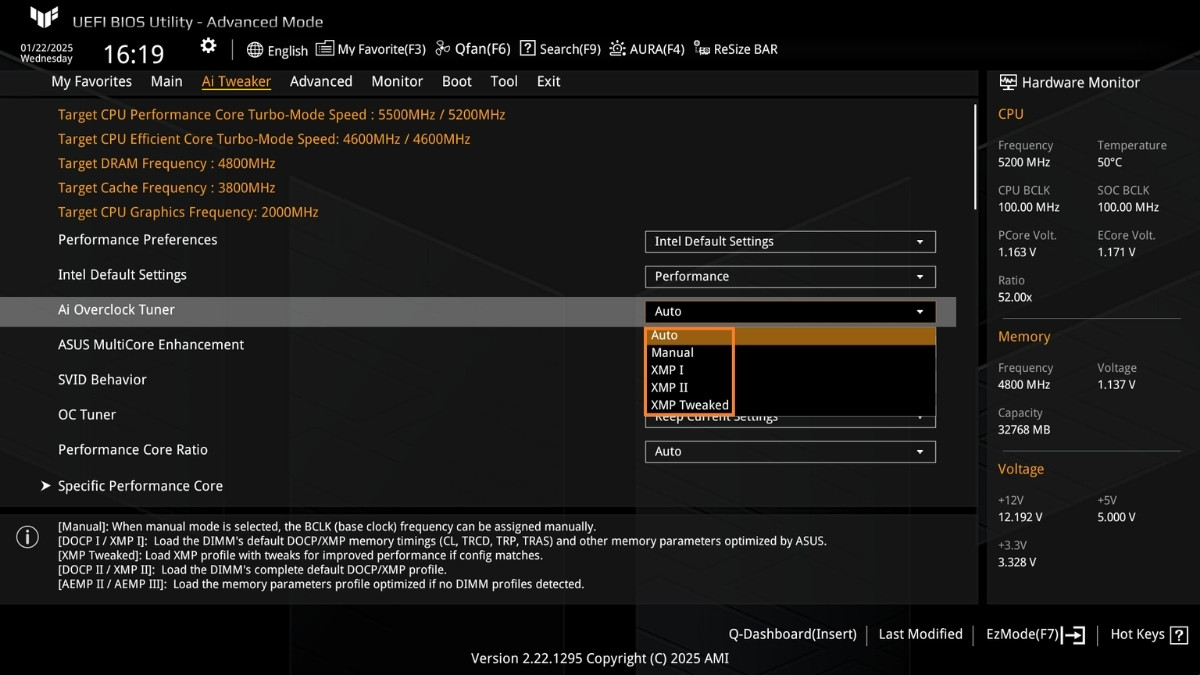Click Memory Voltage 1.137 V value

[1116, 385]
